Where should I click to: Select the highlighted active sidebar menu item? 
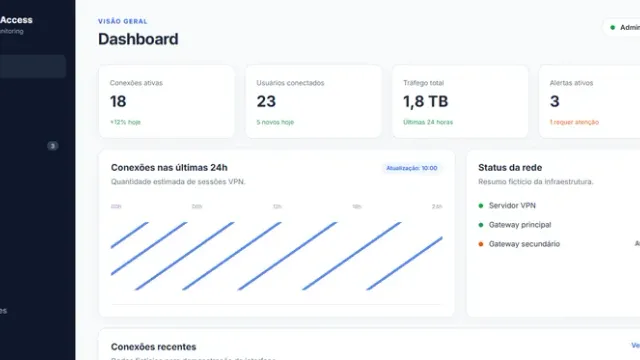click(x=33, y=67)
